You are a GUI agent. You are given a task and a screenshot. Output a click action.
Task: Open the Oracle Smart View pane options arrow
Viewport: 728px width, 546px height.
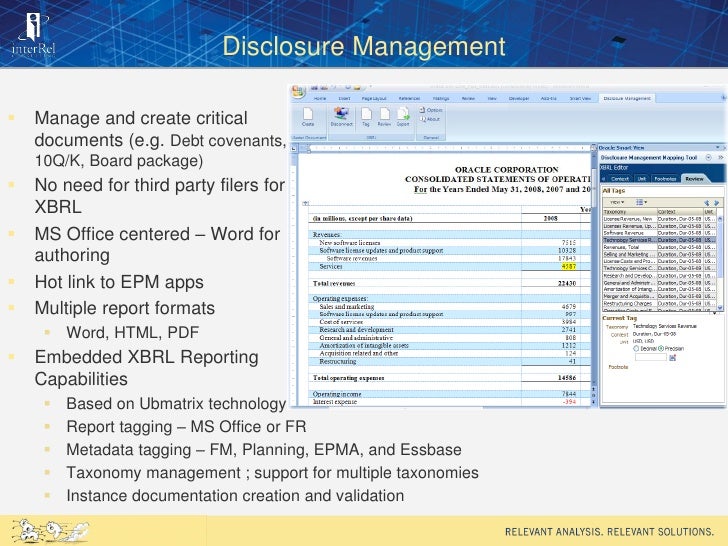click(x=718, y=148)
